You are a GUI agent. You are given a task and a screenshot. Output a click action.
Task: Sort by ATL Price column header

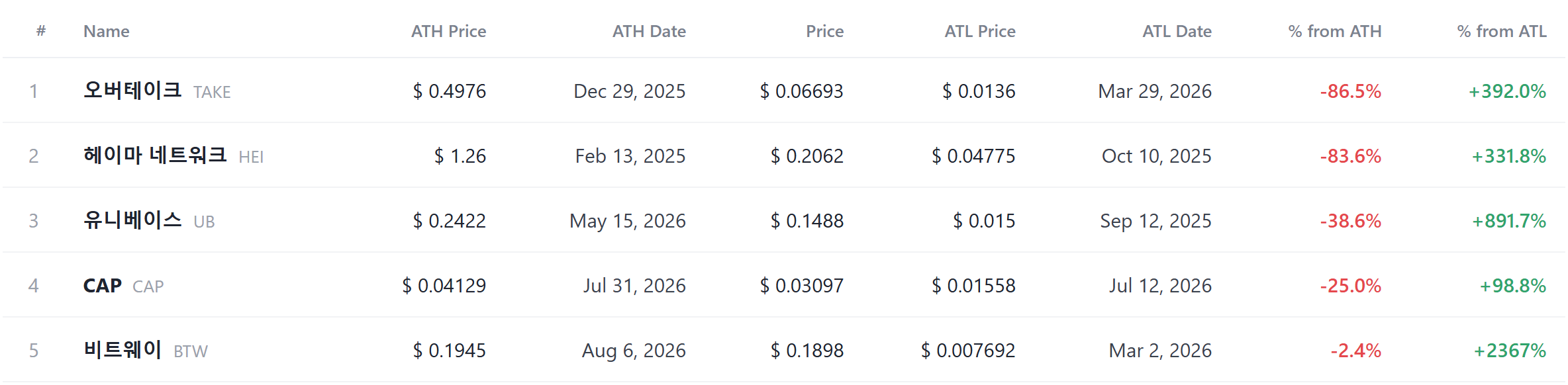[980, 31]
